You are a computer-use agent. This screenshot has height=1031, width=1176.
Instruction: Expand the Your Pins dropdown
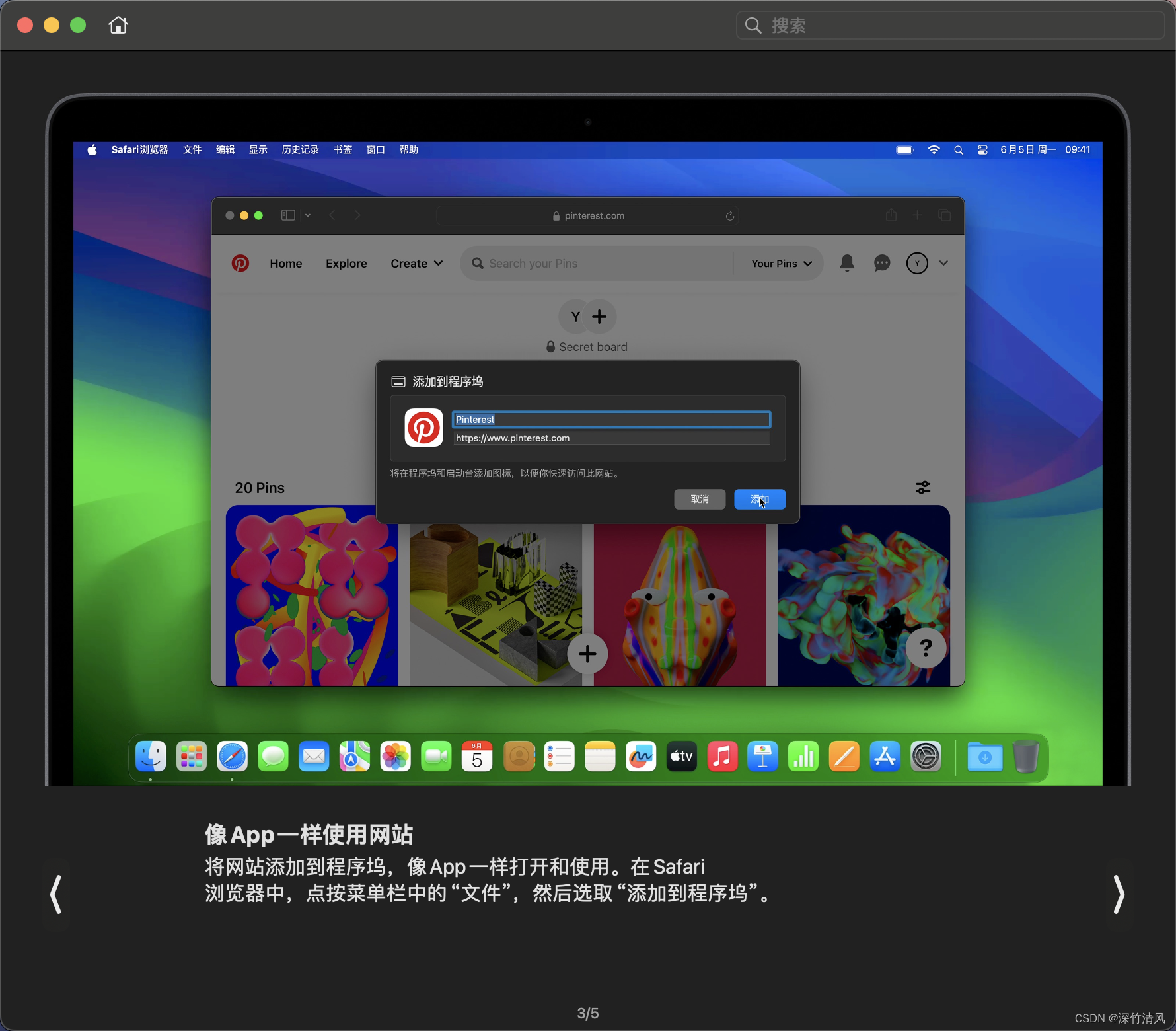782,264
